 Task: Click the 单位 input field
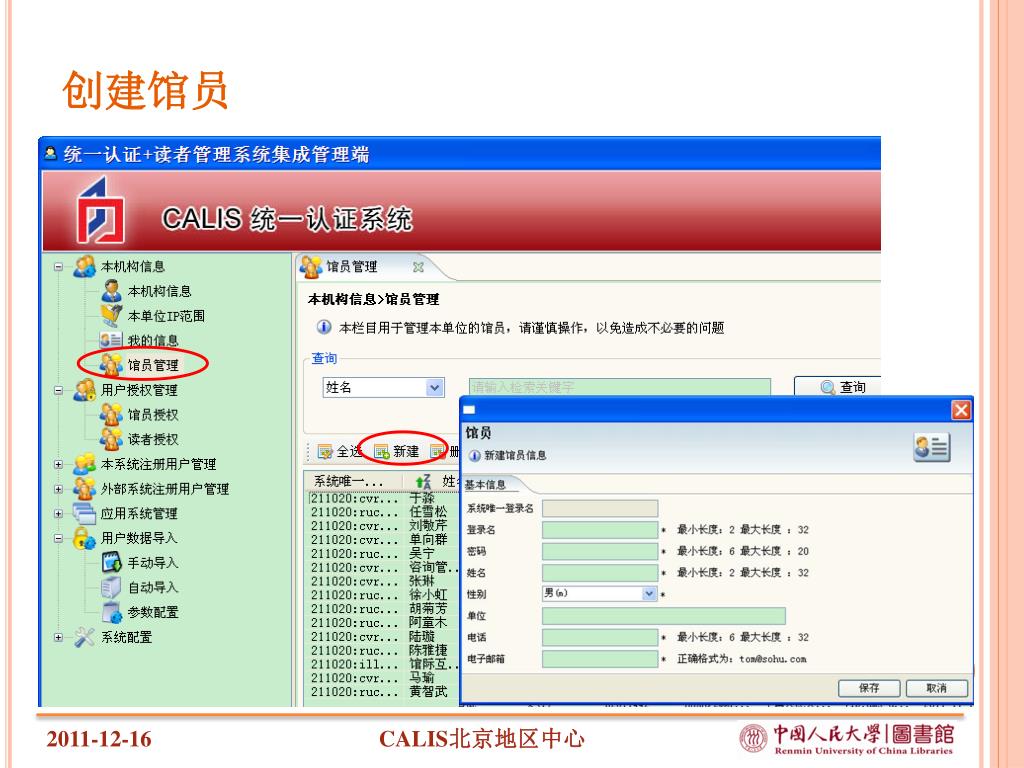pos(664,616)
